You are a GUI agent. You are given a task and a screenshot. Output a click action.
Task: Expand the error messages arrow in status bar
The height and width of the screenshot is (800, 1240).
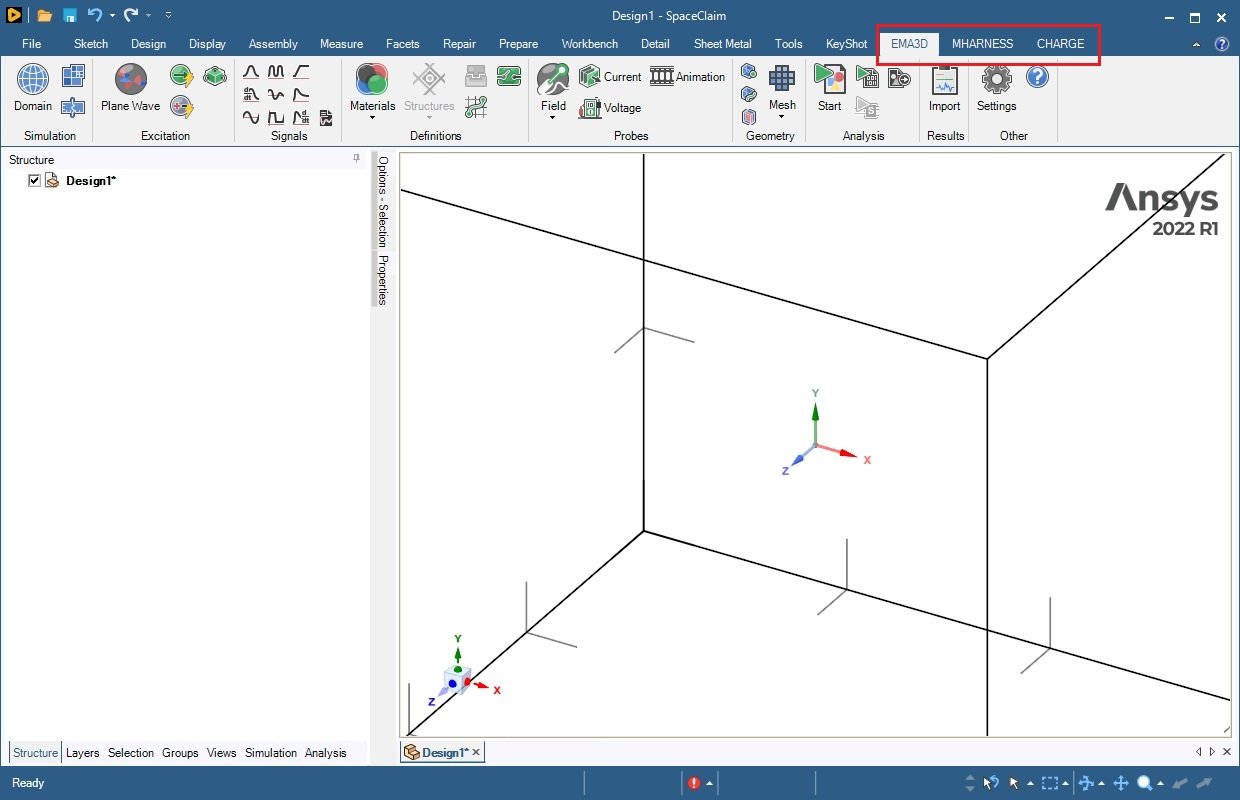pyautogui.click(x=709, y=783)
